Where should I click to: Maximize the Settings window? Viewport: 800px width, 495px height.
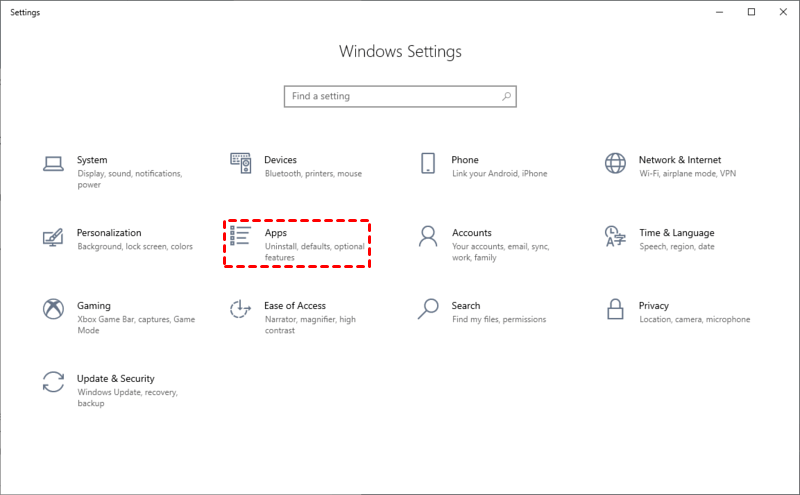point(751,12)
